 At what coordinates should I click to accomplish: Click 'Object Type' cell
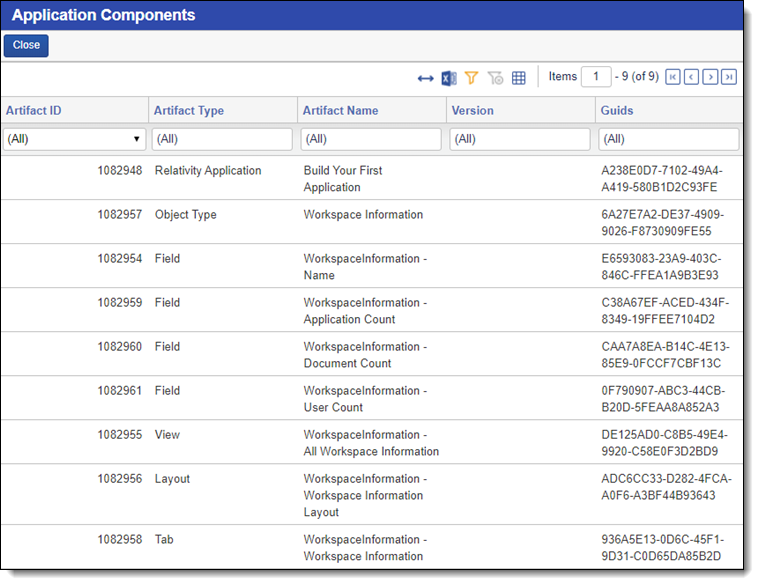pyautogui.click(x=185, y=215)
